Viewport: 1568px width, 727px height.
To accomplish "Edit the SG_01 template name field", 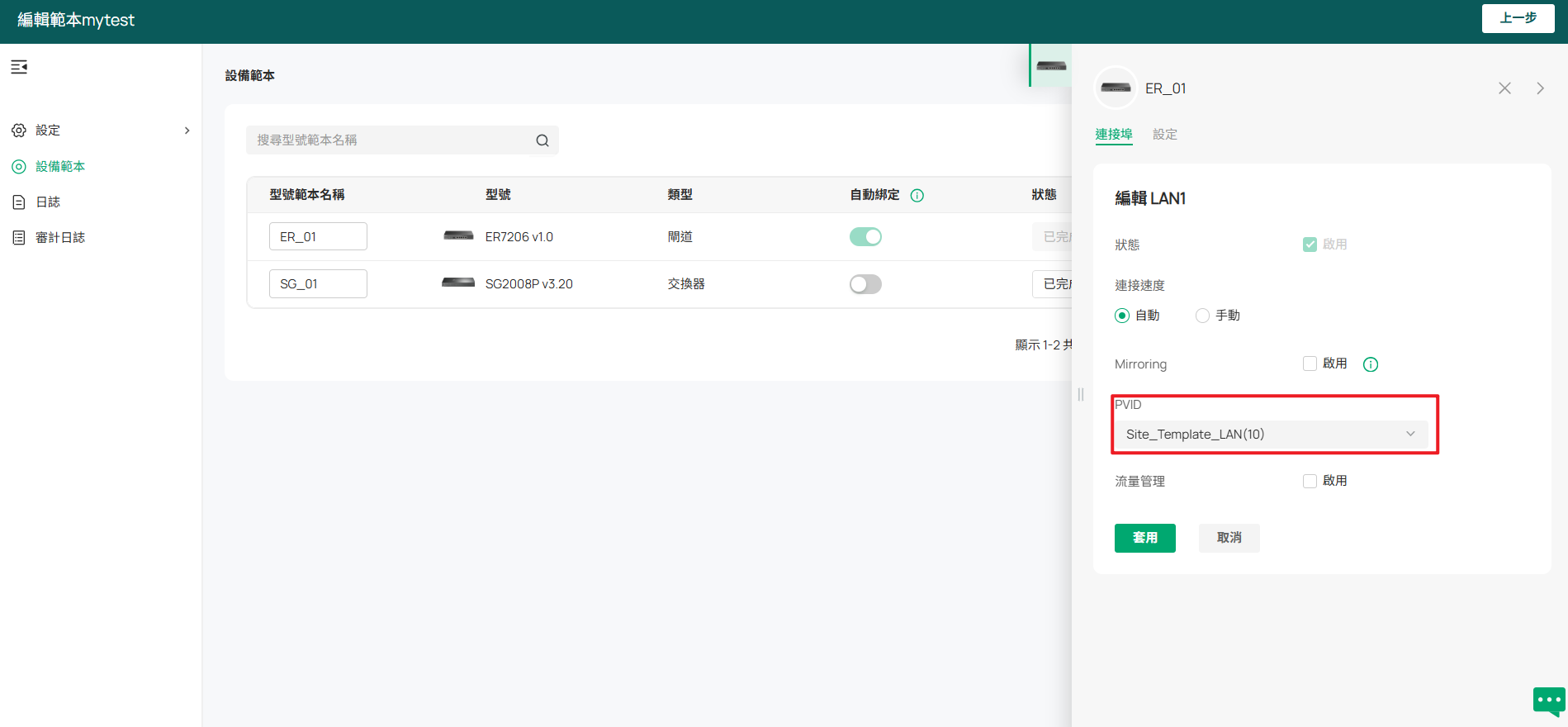I will click(x=318, y=283).
